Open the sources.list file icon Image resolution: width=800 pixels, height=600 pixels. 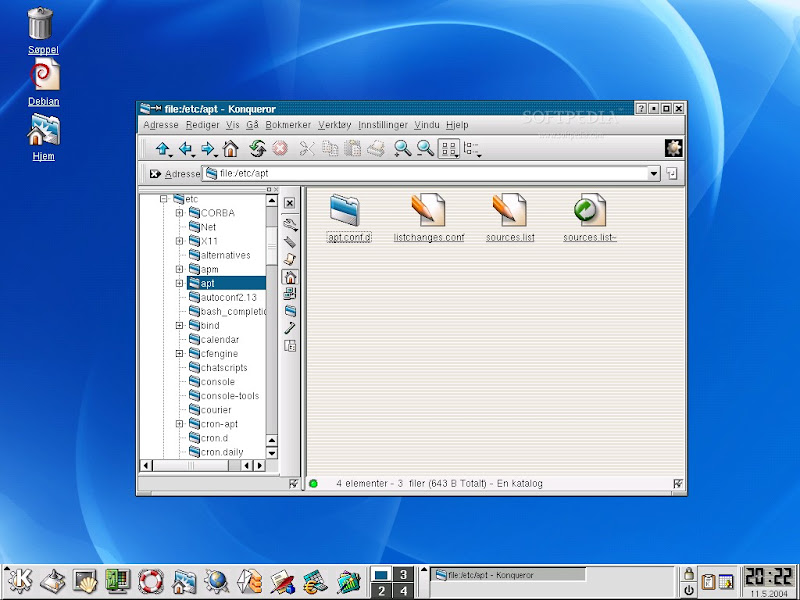click(509, 211)
